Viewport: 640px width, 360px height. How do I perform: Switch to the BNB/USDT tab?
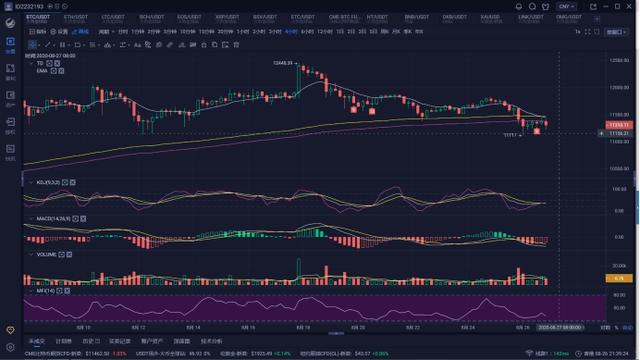pyautogui.click(x=416, y=19)
